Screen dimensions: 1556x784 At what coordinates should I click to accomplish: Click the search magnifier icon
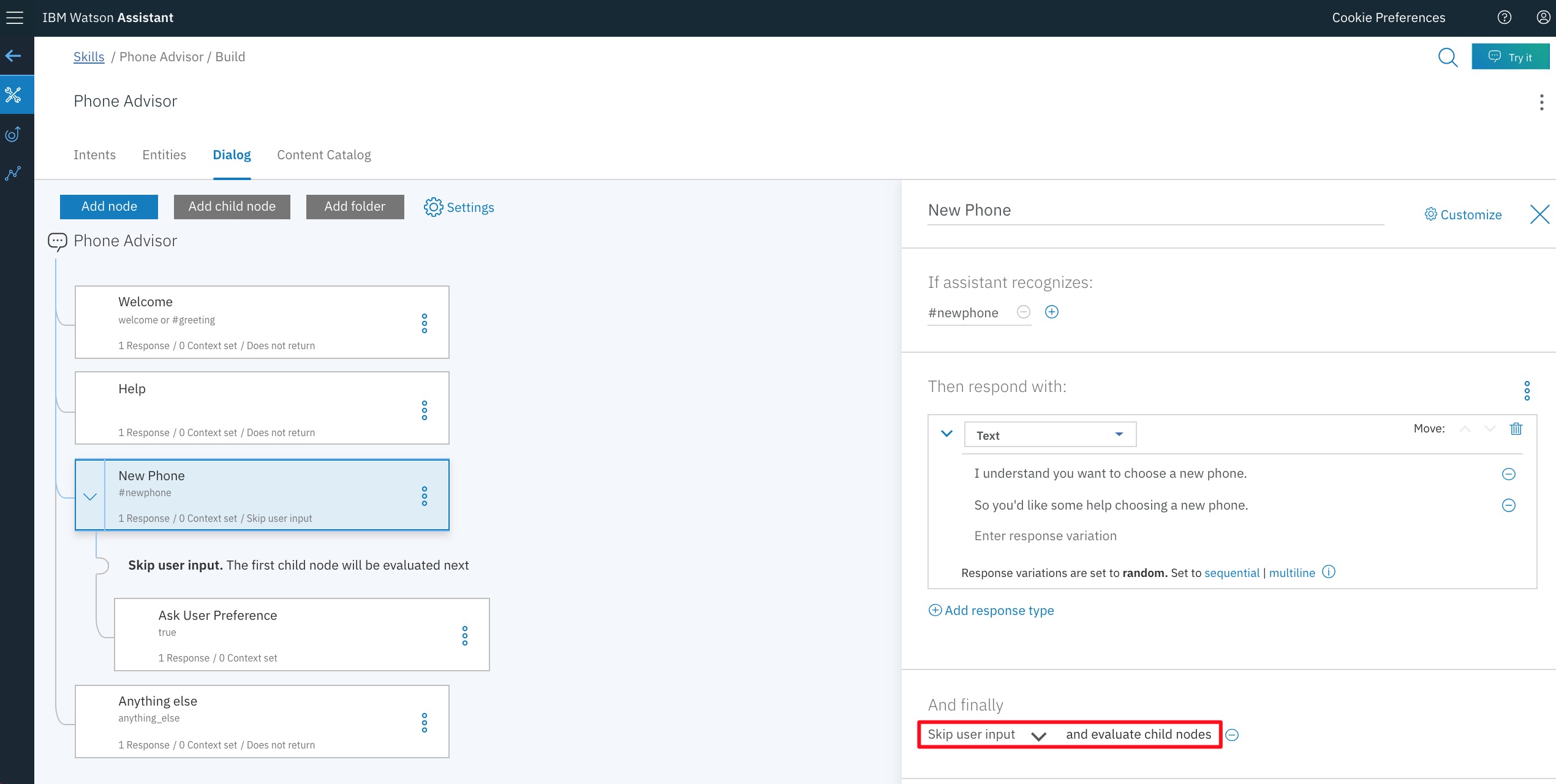tap(1447, 57)
